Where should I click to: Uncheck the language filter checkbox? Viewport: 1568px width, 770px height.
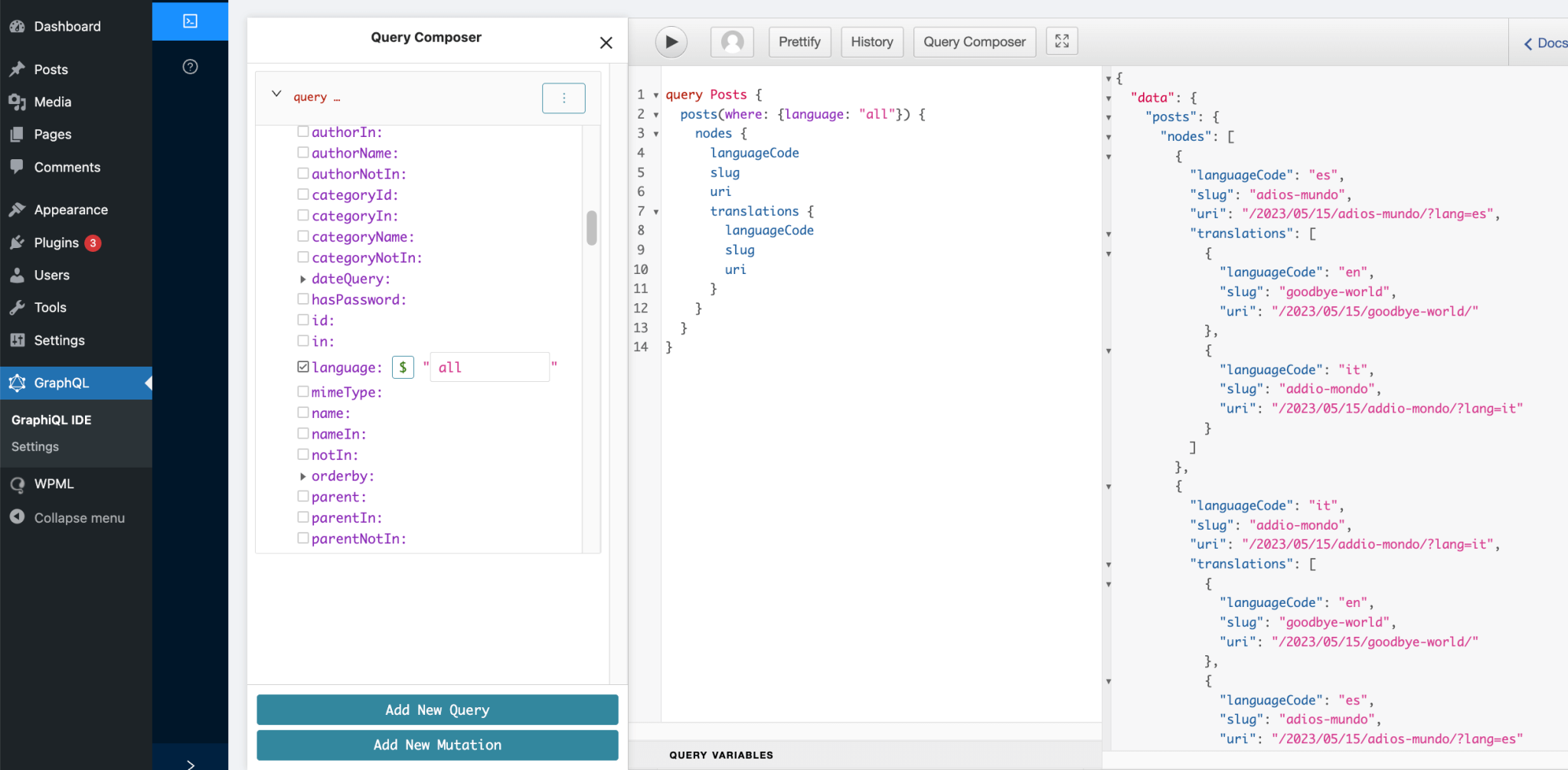[x=303, y=366]
